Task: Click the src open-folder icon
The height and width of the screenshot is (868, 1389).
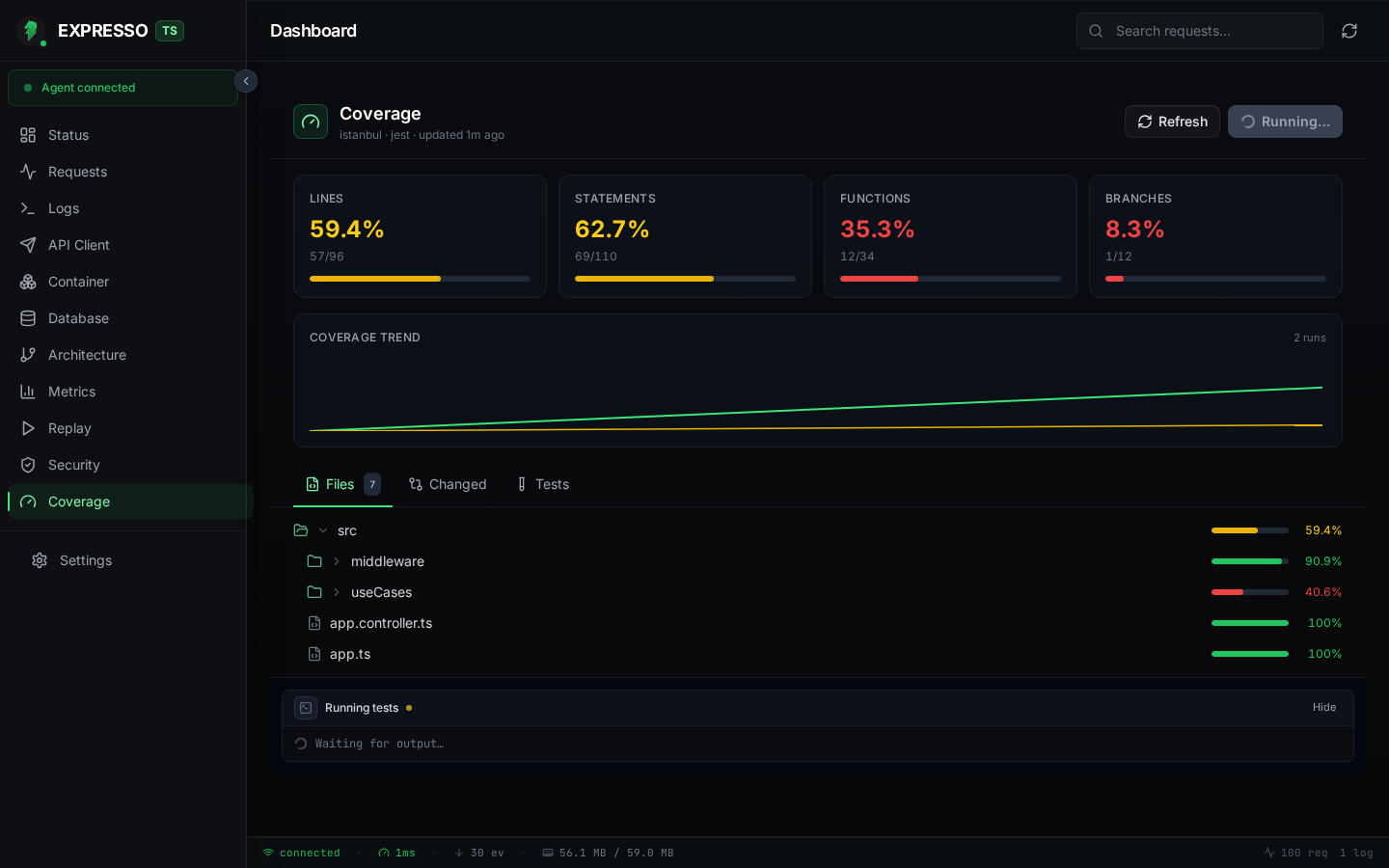Action: (301, 530)
